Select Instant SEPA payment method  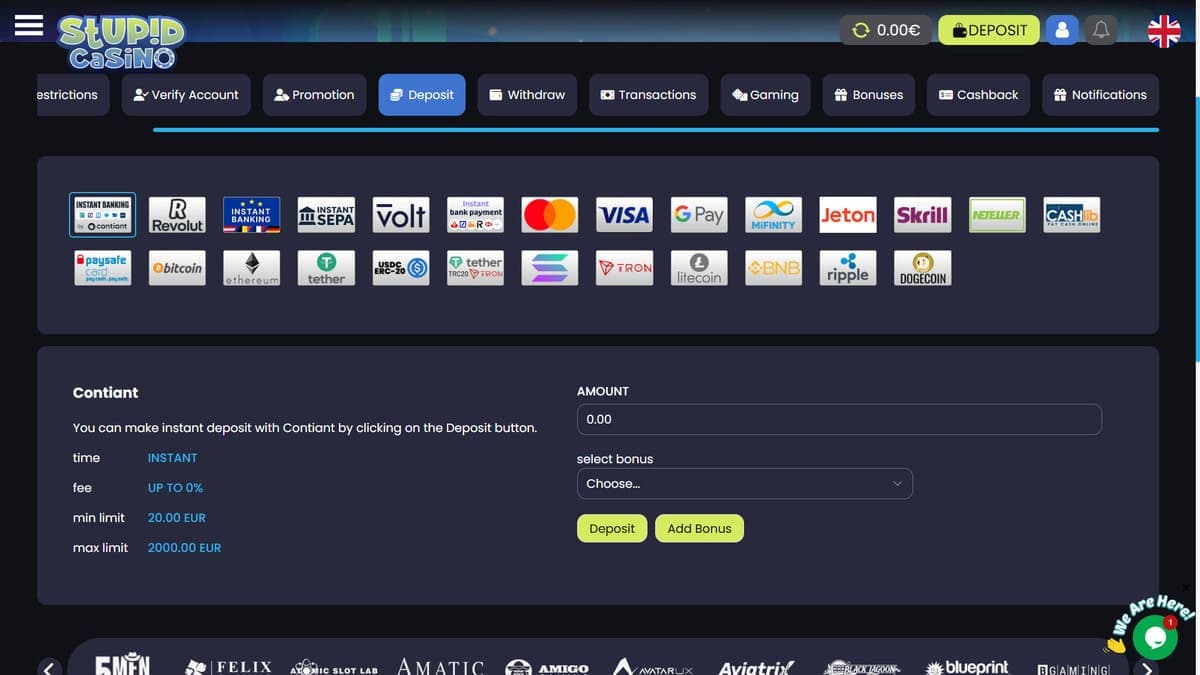[326, 214]
